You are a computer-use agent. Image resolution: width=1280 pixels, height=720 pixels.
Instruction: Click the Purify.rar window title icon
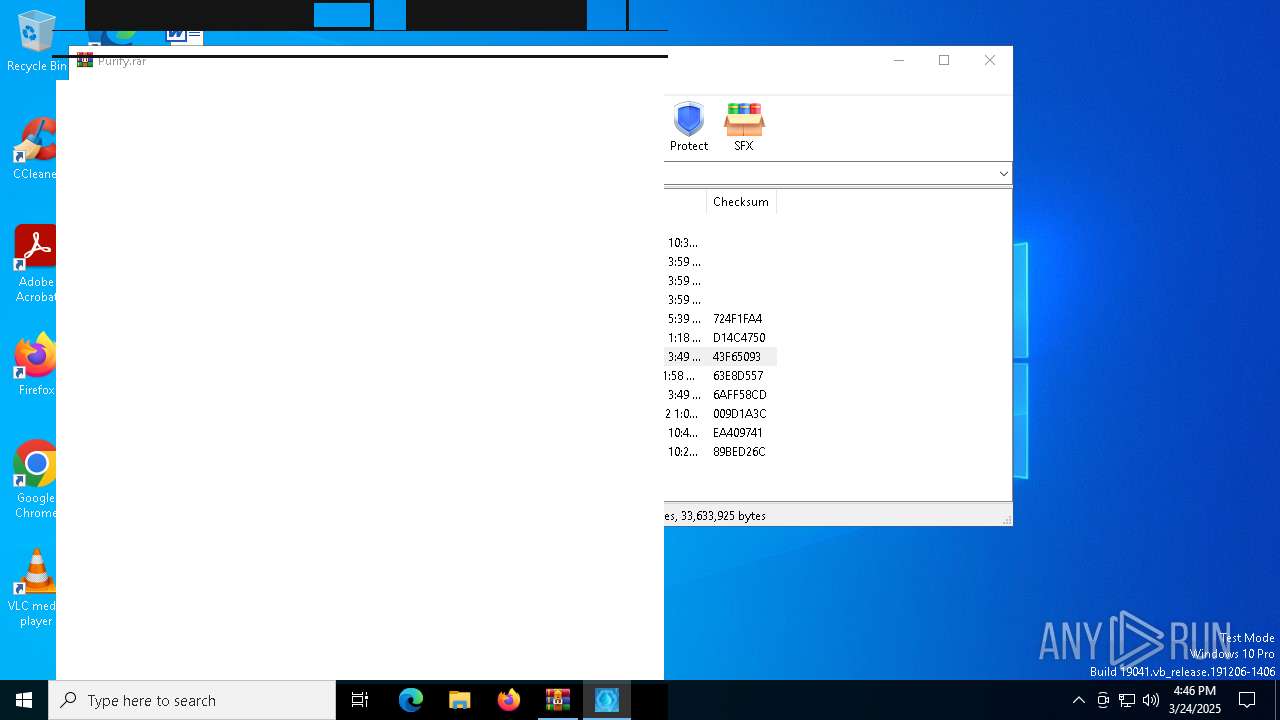coord(85,61)
